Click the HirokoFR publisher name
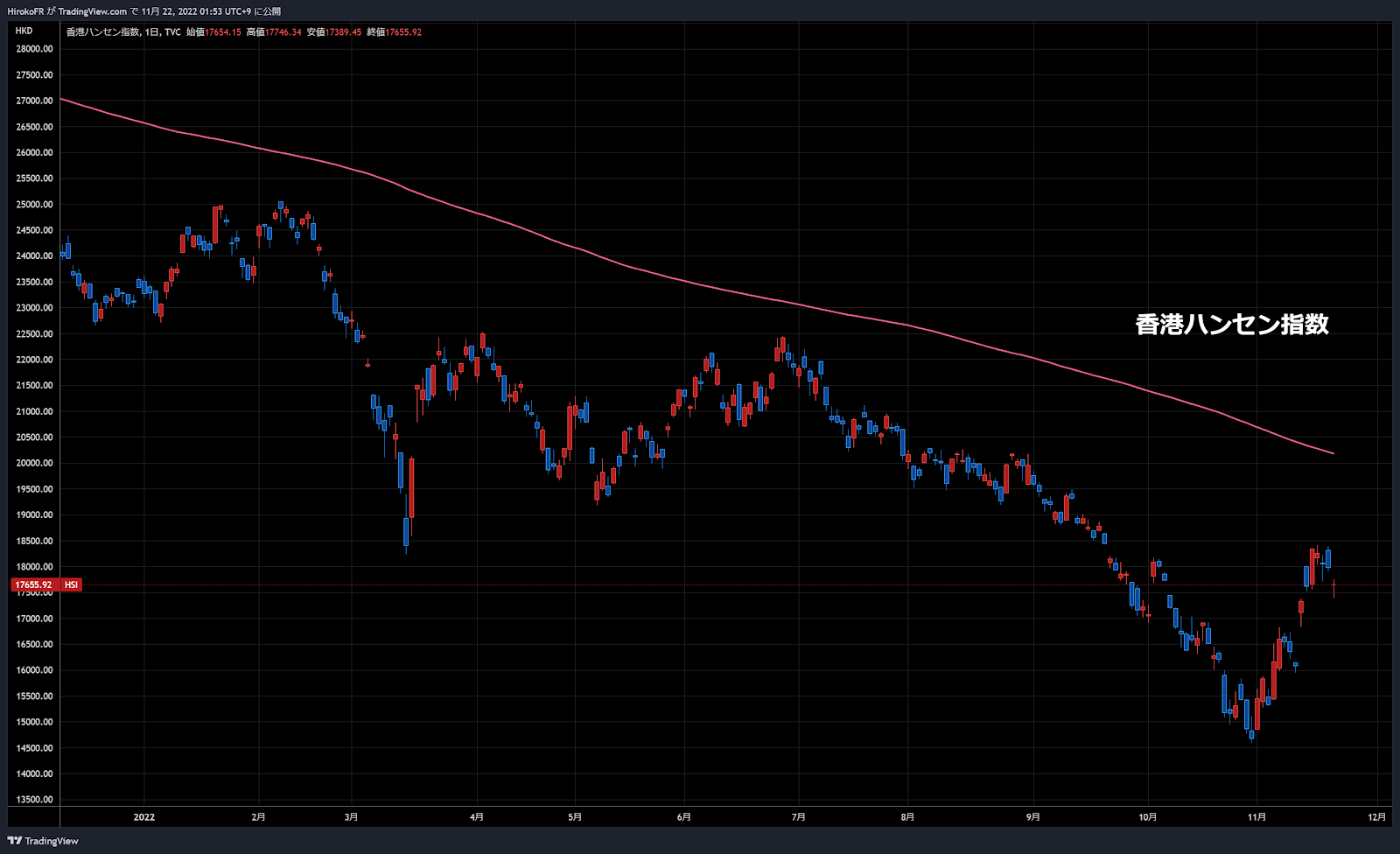This screenshot has width=1400, height=854. tap(25, 11)
